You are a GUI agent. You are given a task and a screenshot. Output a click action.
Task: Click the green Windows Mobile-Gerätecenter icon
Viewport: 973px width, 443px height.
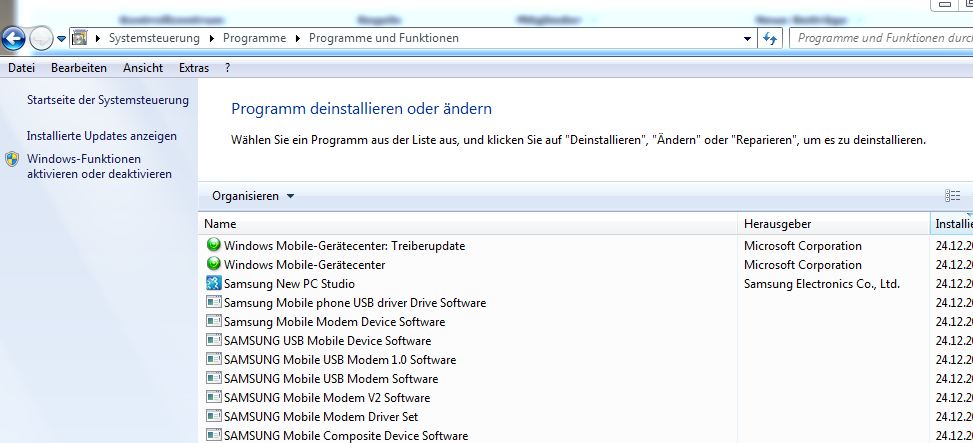213,264
